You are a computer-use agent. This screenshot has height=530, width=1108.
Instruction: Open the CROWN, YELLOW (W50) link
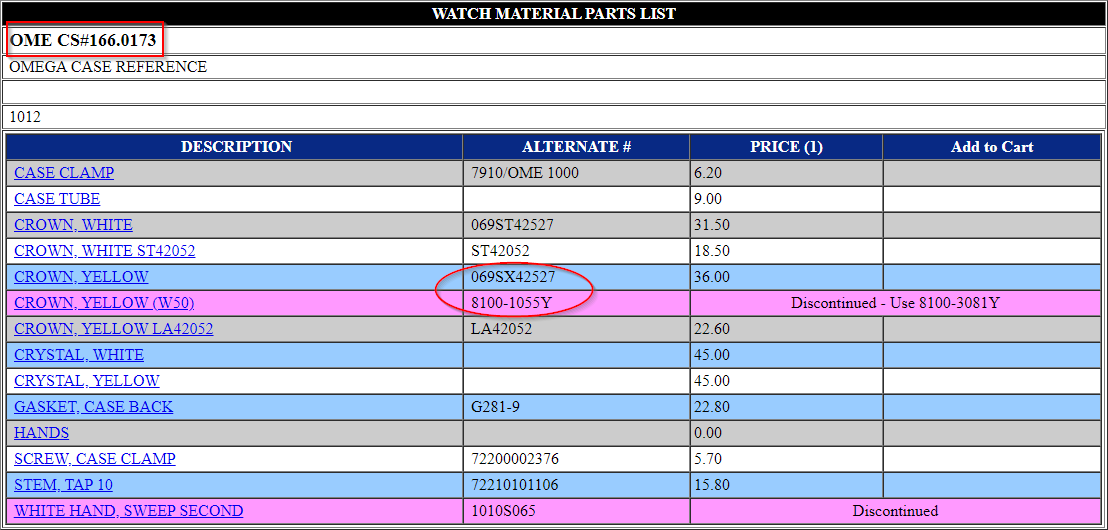click(104, 303)
